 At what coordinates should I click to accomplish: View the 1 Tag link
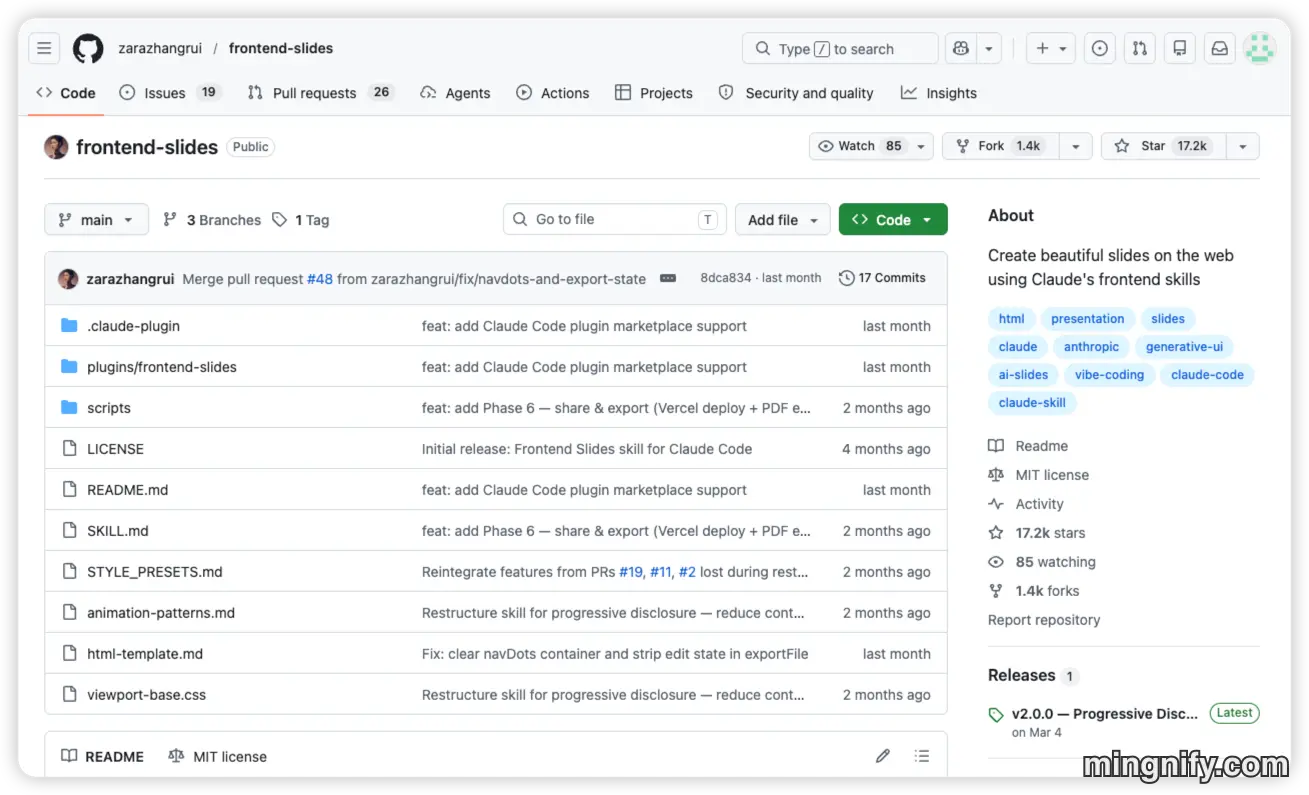(301, 220)
